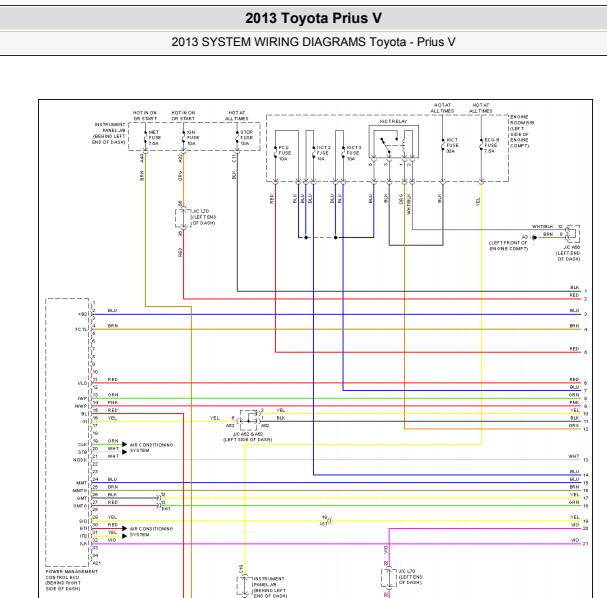Click 'INSTRUMENT PANEL J/B' label at top left

pyautogui.click(x=109, y=134)
